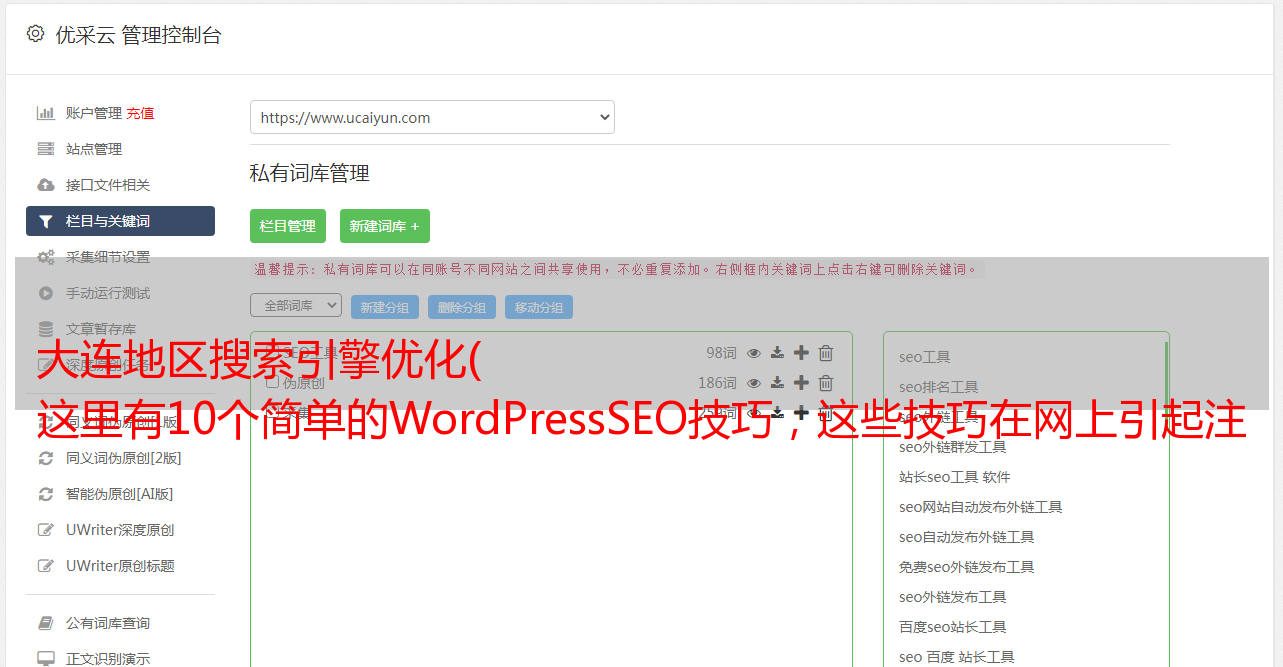Image resolution: width=1283 pixels, height=667 pixels.
Task: Click the book icon of 公有词库查询
Action: [x=46, y=623]
